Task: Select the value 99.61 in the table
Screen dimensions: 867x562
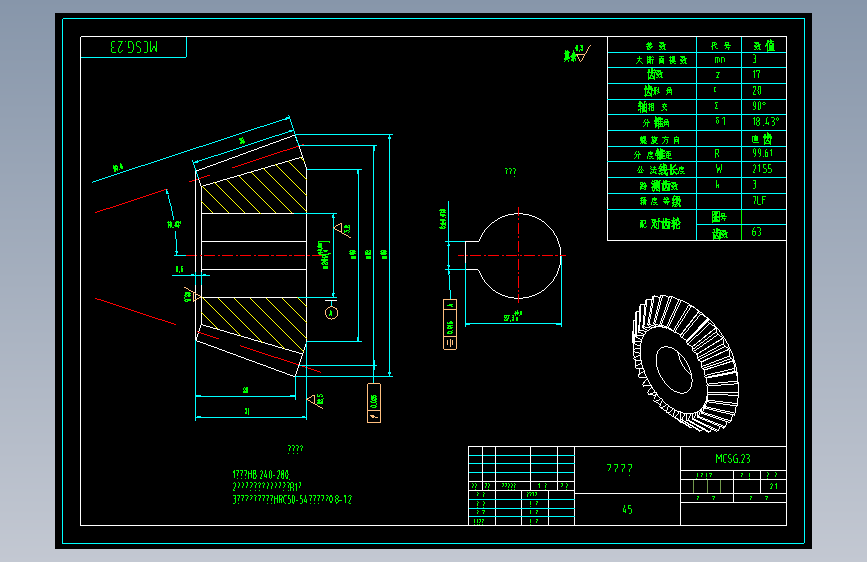Action: pos(762,153)
